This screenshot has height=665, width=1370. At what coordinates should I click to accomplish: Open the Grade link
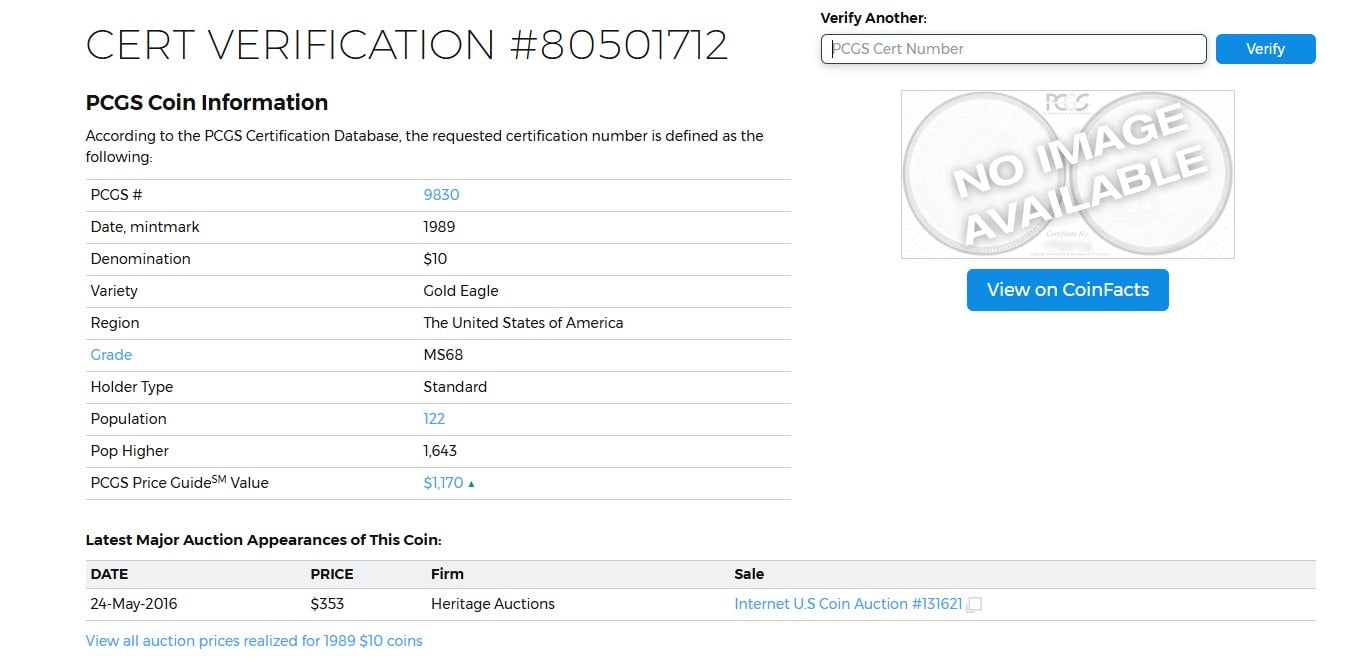click(111, 355)
